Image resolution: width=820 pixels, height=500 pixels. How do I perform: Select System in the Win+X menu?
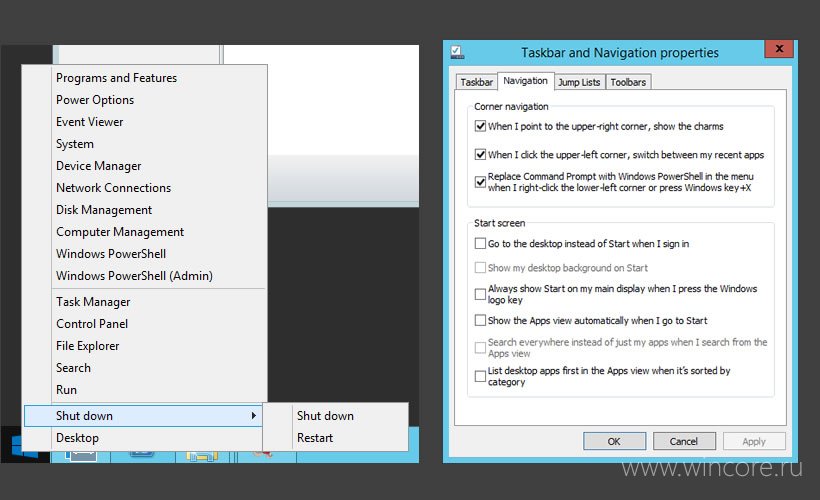pos(143,144)
